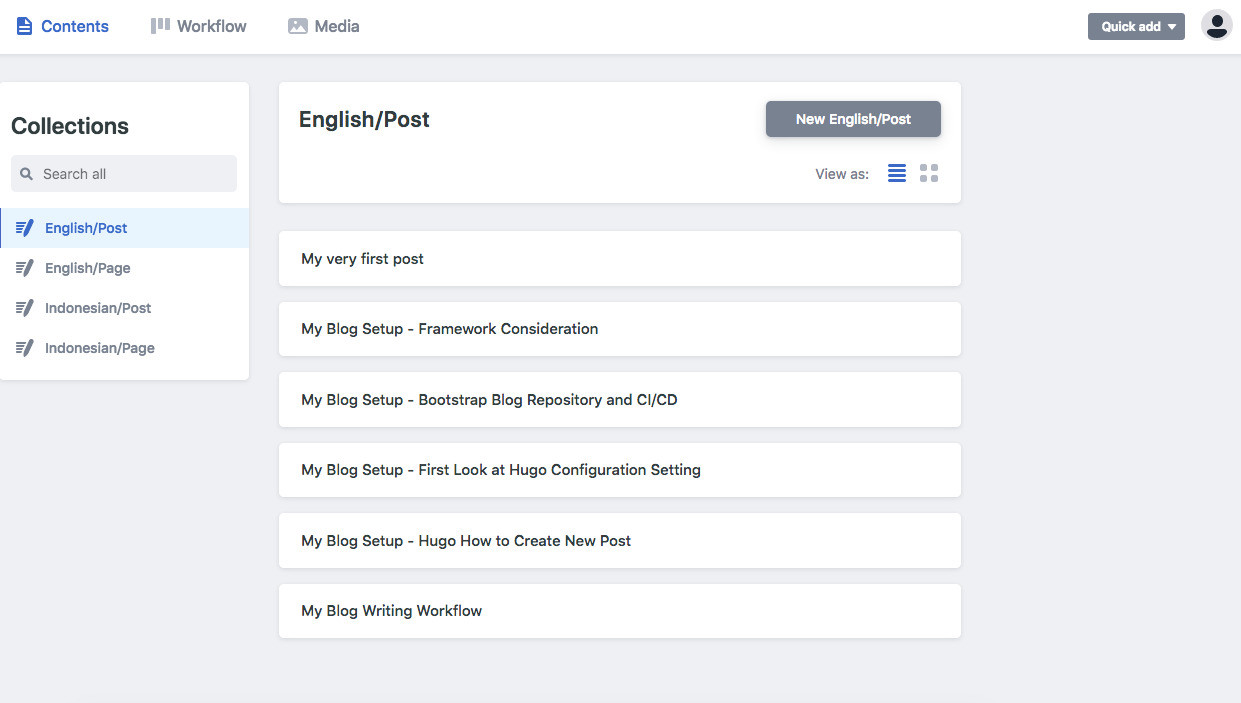The width and height of the screenshot is (1241, 703).
Task: Create a New English/Post entry
Action: tap(853, 119)
